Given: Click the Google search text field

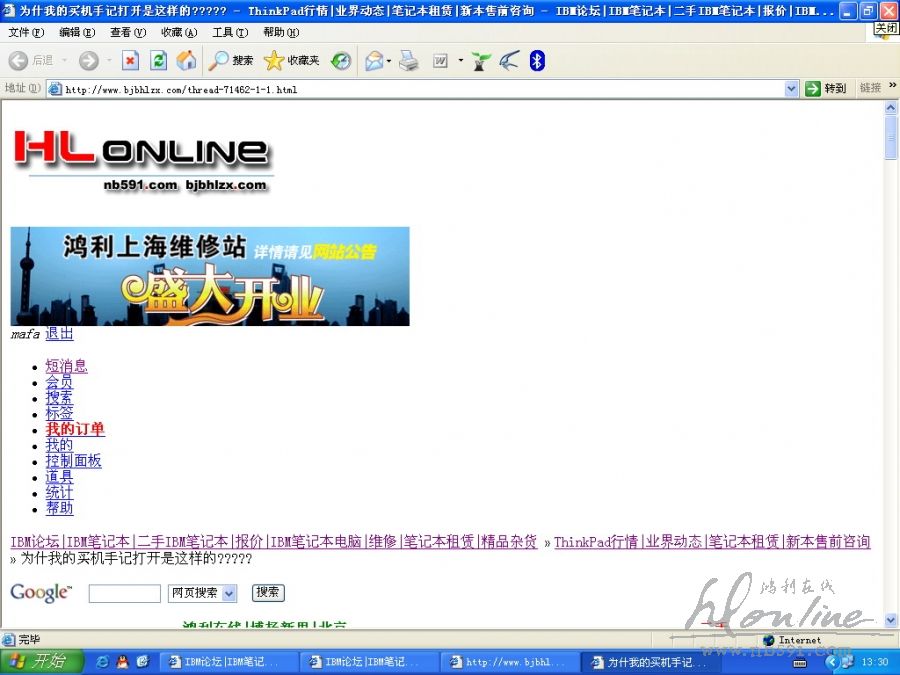Looking at the screenshot, I should [124, 593].
